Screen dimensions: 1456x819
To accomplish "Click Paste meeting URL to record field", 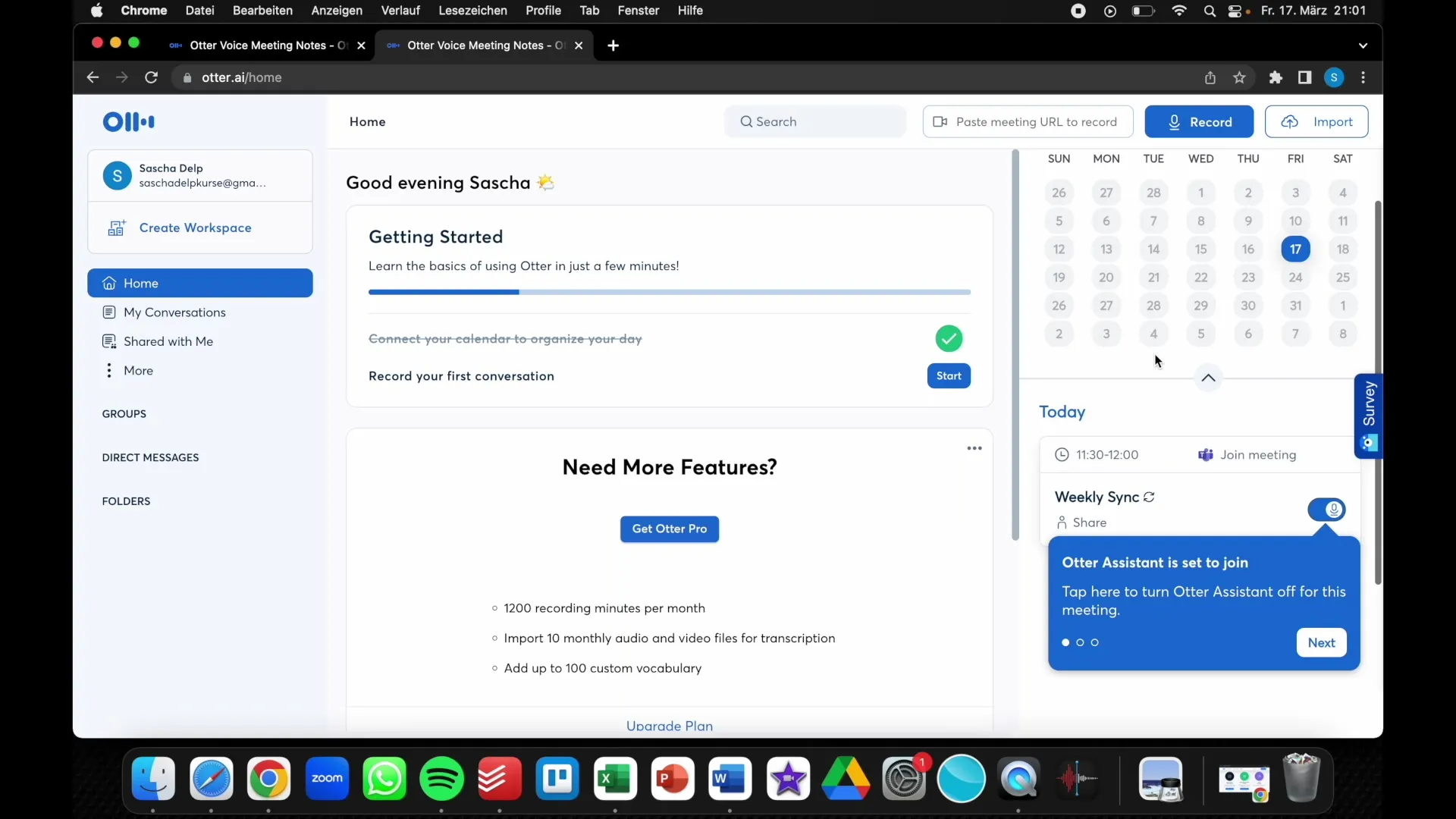I will point(1028,121).
